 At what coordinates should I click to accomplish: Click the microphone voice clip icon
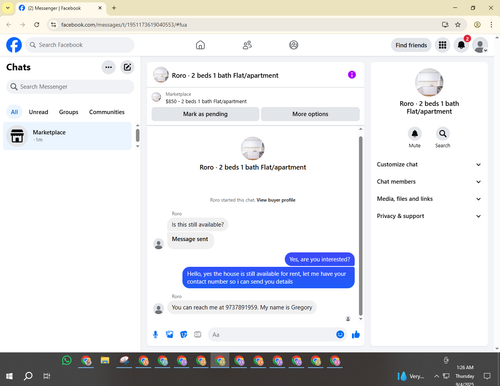tap(155, 334)
